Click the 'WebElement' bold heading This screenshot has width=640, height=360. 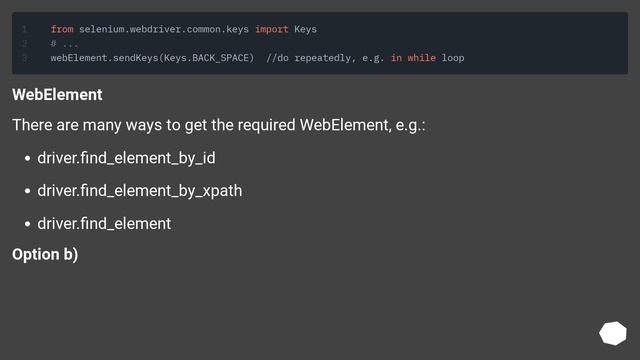click(x=57, y=95)
